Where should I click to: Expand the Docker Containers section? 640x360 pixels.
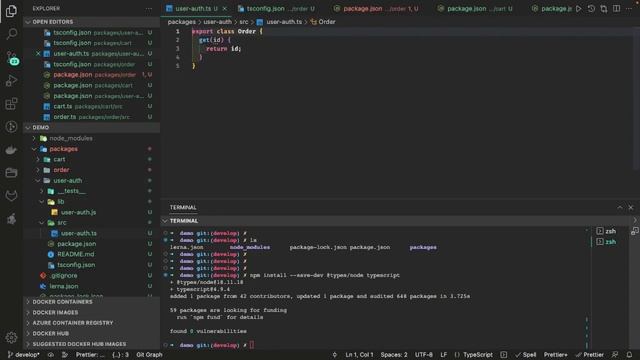(91, 302)
